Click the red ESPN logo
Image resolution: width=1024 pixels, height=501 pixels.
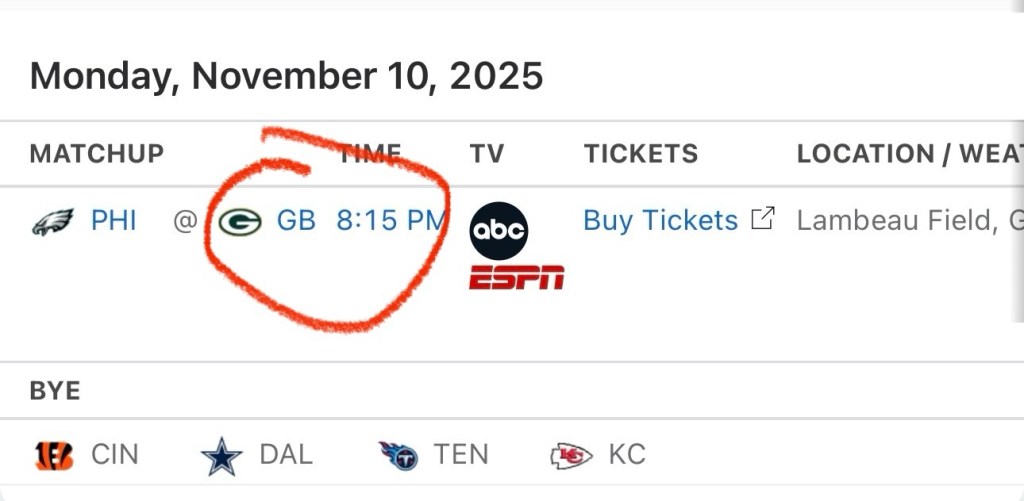click(516, 278)
